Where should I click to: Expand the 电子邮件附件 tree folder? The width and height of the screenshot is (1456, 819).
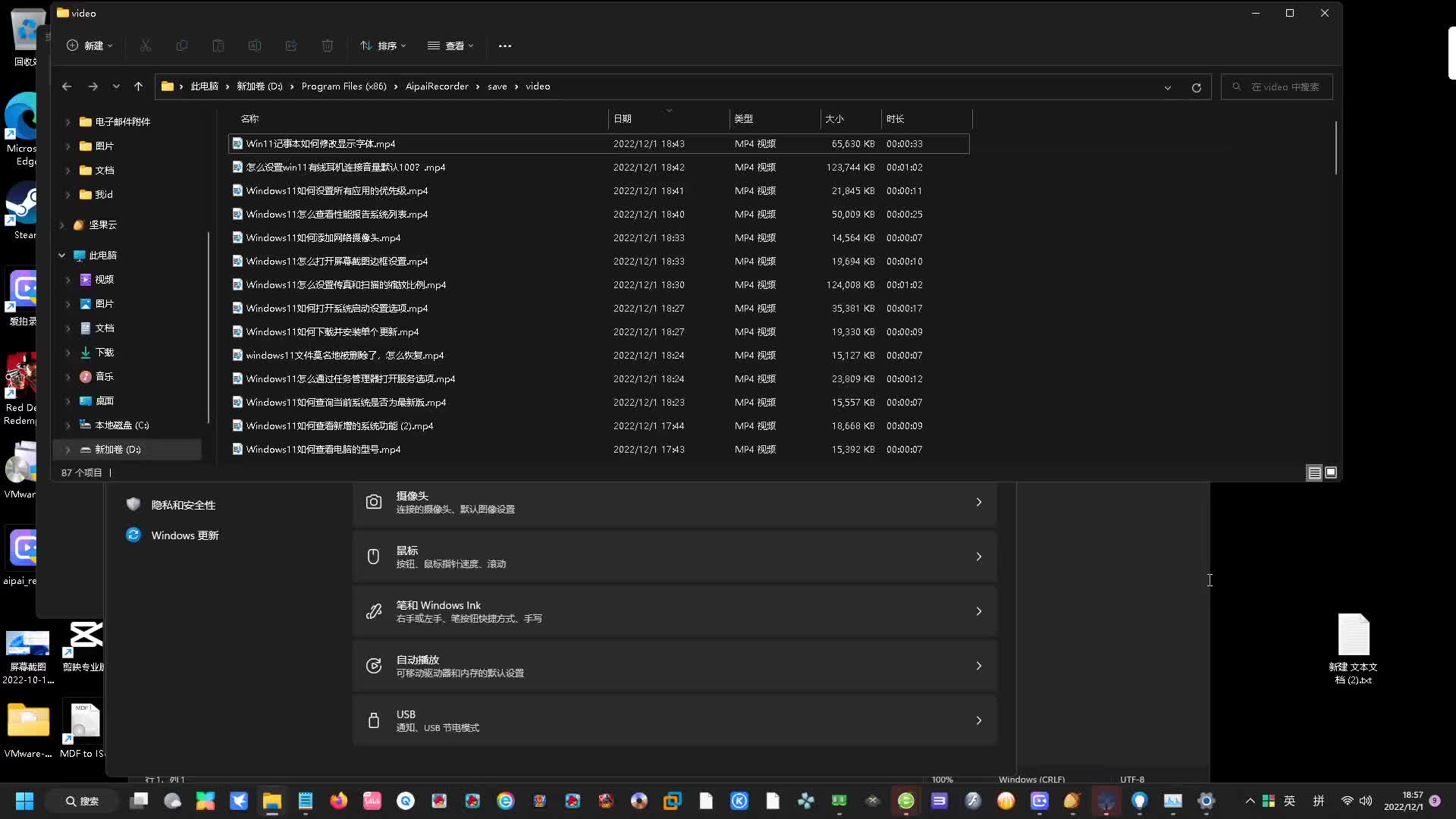[x=67, y=122]
